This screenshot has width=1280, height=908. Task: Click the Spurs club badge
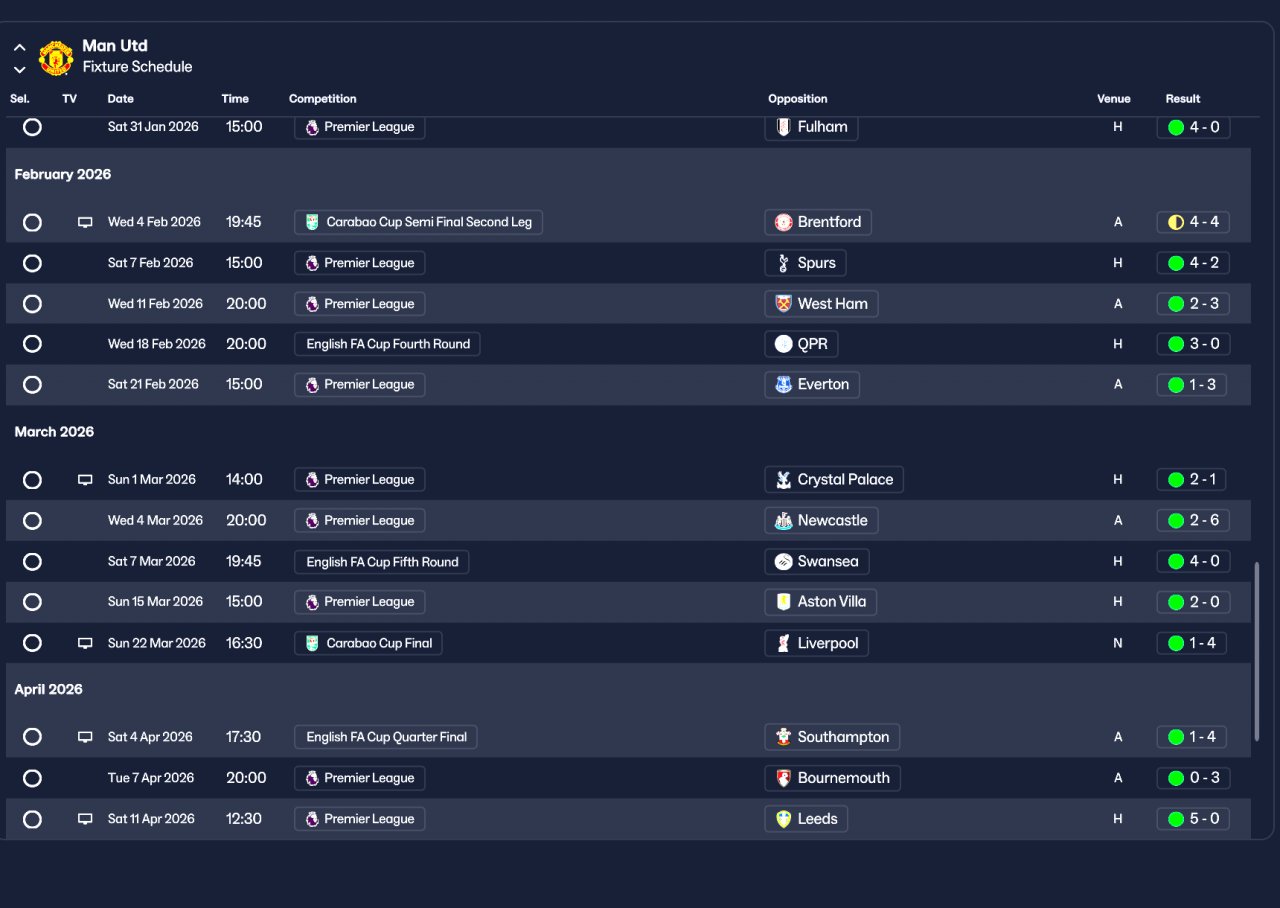tap(783, 263)
